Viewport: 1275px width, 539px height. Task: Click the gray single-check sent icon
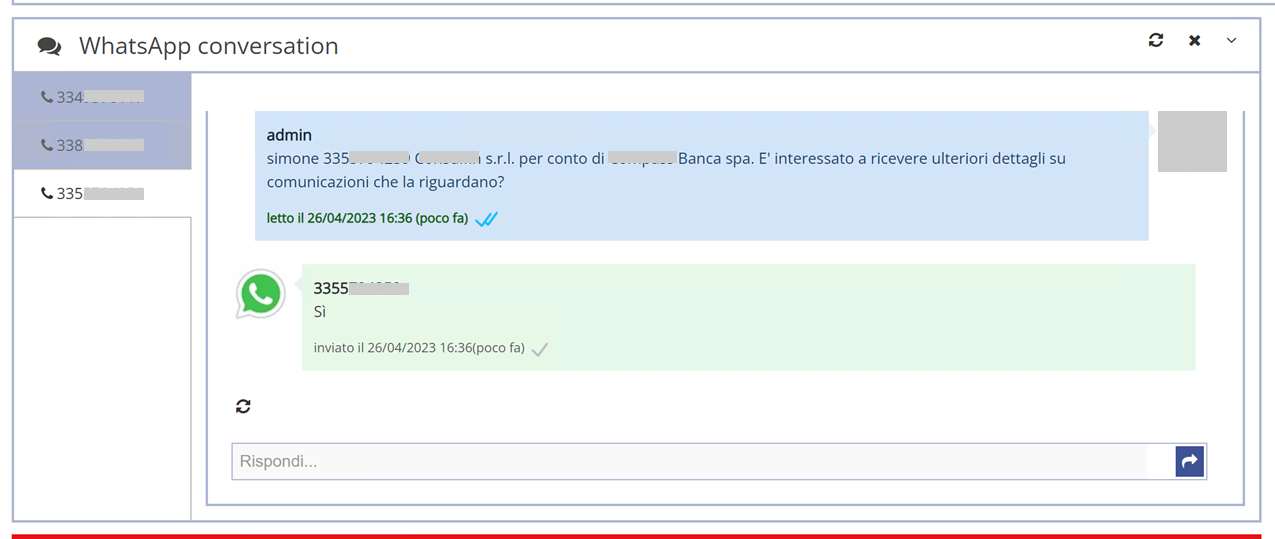point(540,349)
